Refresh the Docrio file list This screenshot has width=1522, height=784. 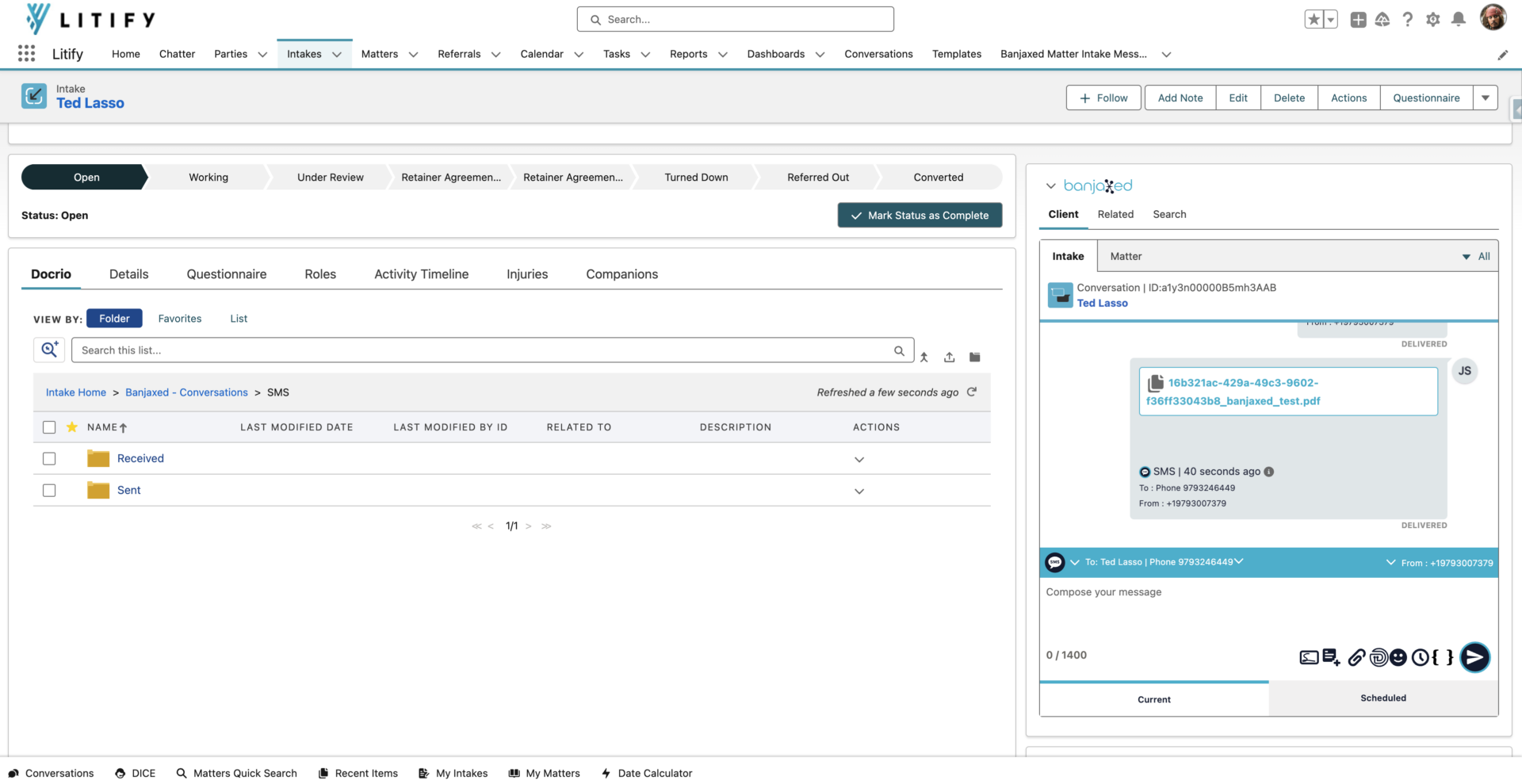(972, 392)
